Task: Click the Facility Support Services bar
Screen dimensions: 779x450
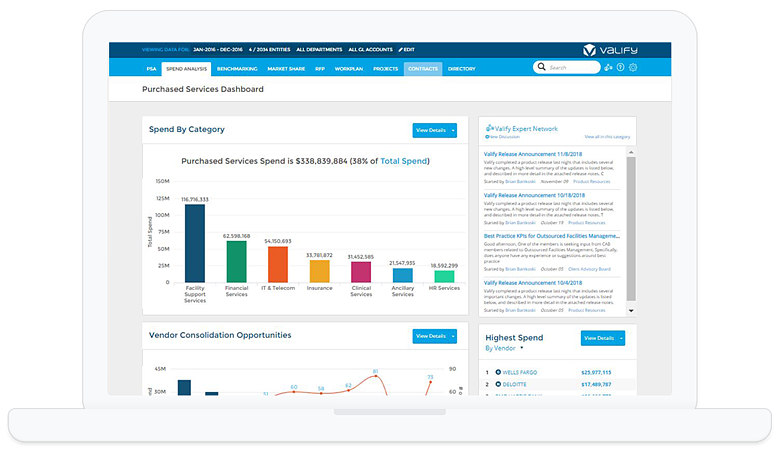Action: [195, 243]
